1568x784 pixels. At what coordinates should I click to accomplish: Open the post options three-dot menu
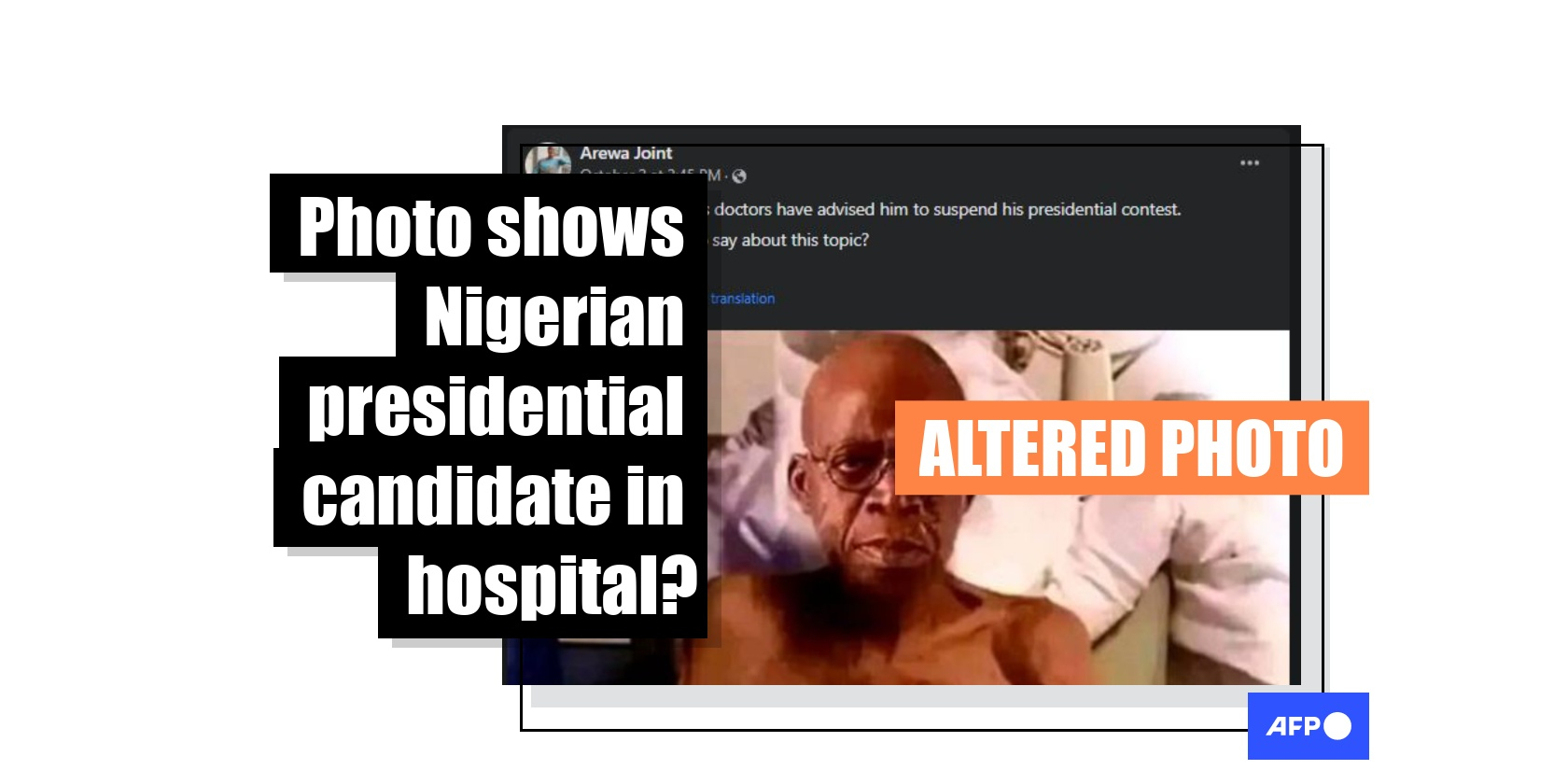coord(1250,162)
